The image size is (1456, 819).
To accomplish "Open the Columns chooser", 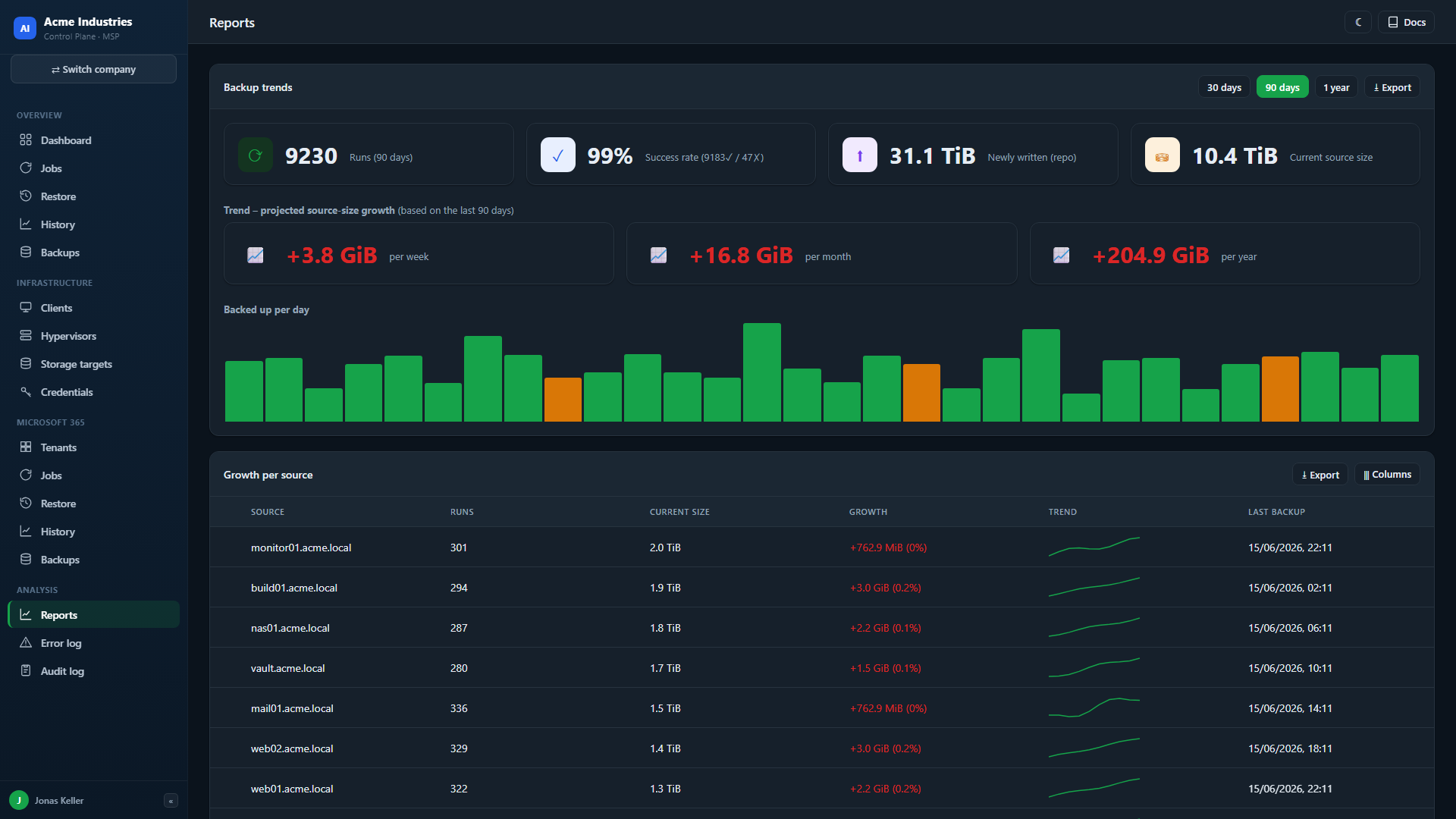I will (1387, 475).
